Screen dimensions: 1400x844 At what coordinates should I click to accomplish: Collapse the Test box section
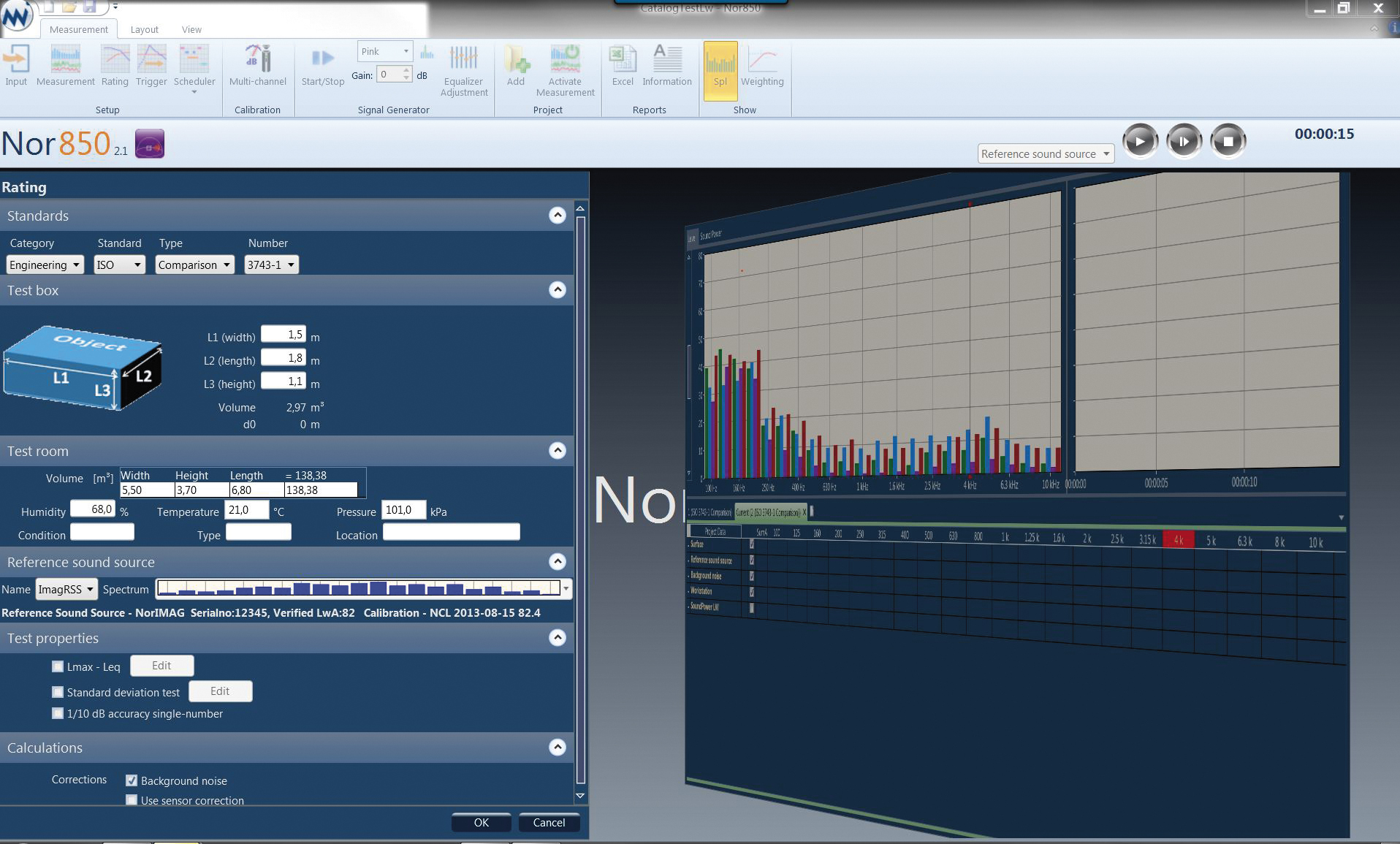[x=557, y=290]
